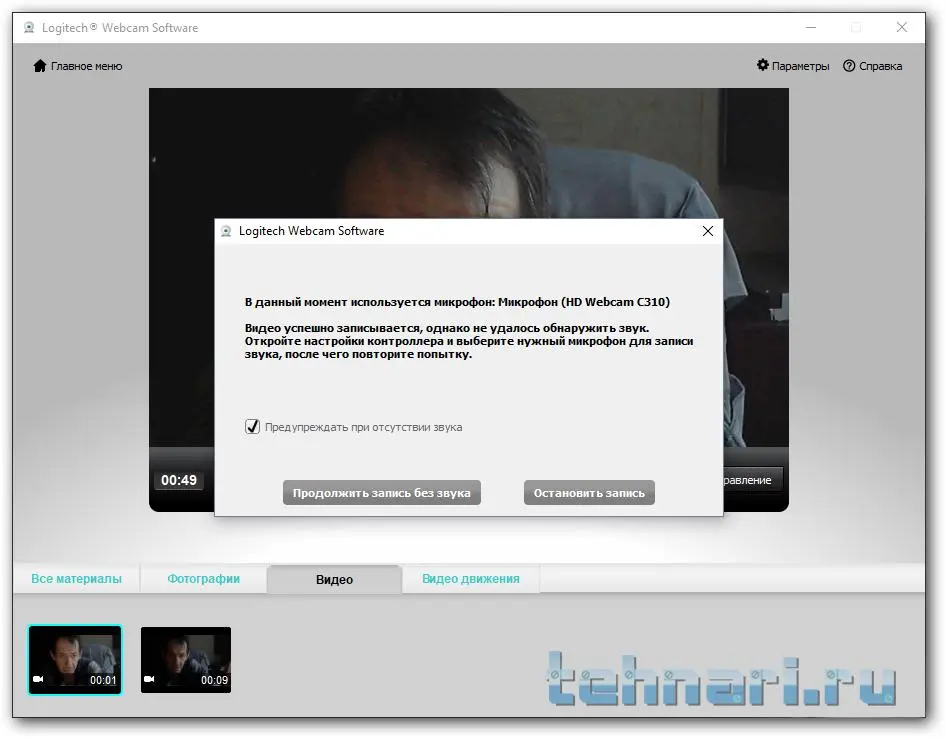Screen dimensions: 946x738
Task: Select the 00:01 video thumbnail
Action: tap(75, 660)
